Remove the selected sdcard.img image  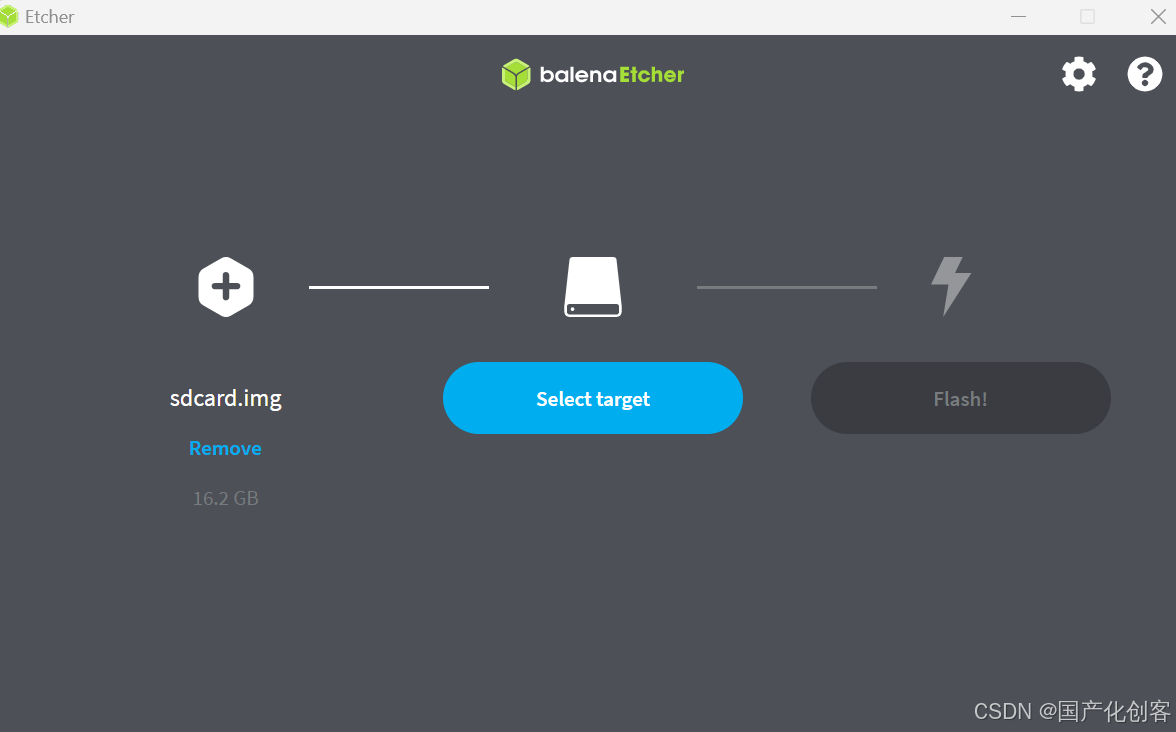tap(225, 448)
